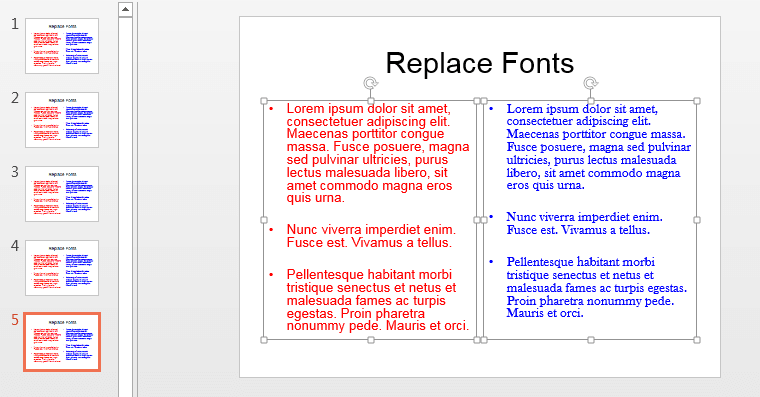The height and width of the screenshot is (397, 760).
Task: Click bottom-left handle of red text box
Action: pyautogui.click(x=264, y=340)
